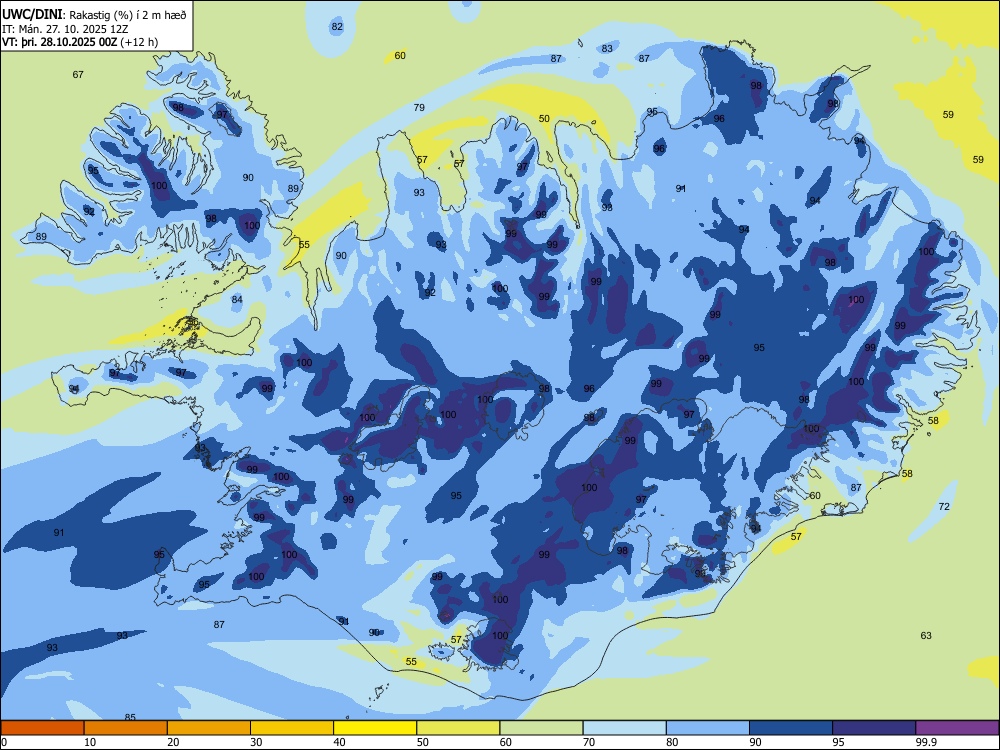Click the '85' humidity value on the map

click(x=130, y=717)
